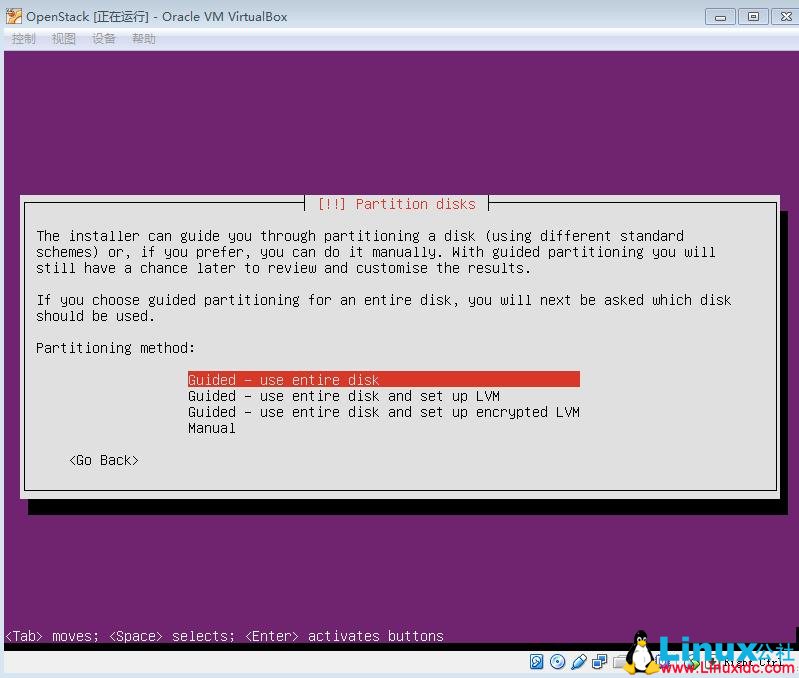Minimize the VirtualBox window
The image size is (799, 678).
tap(720, 17)
